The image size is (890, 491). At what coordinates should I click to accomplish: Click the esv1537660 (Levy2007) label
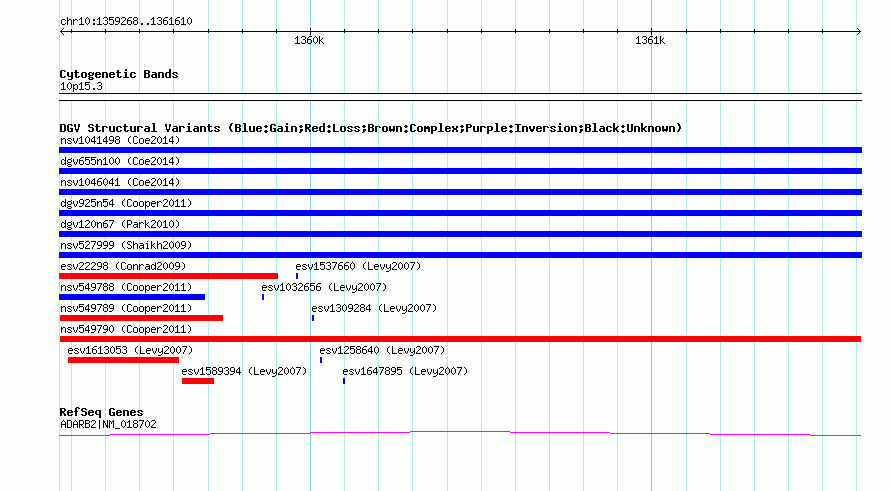pyautogui.click(x=358, y=266)
